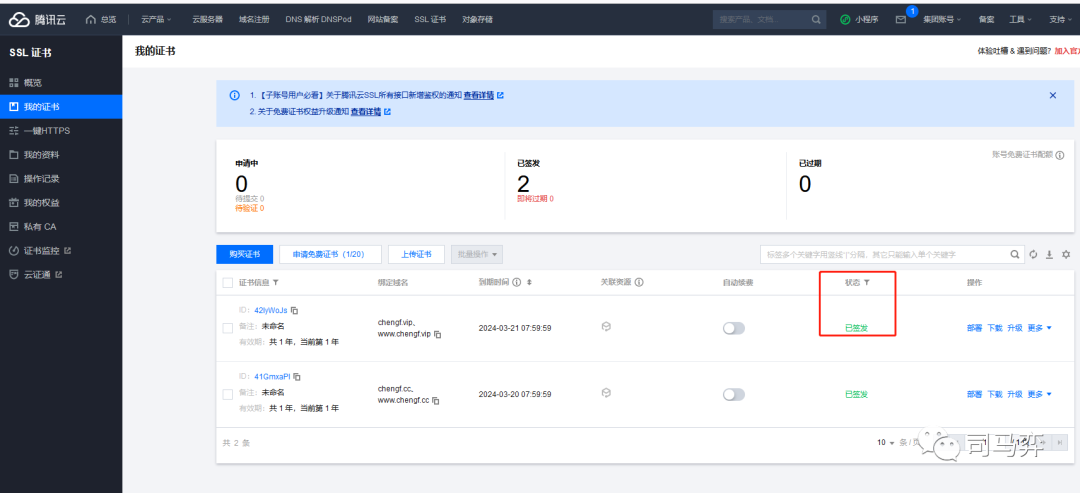This screenshot has height=493, width=1080.
Task: Click 下载 for chengf.cc certificate
Action: pos(995,395)
